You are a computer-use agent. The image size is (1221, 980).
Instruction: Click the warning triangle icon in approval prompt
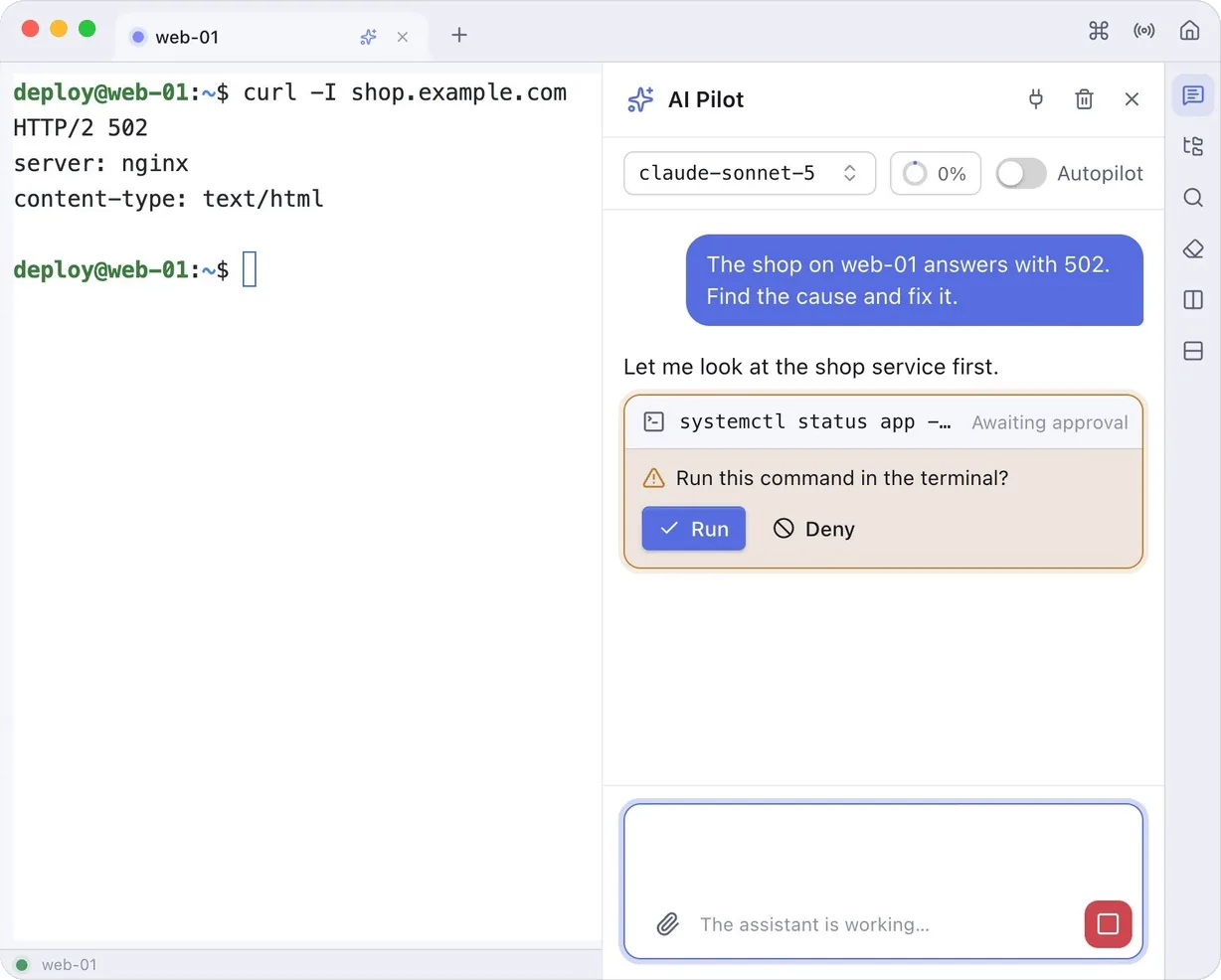(x=654, y=478)
